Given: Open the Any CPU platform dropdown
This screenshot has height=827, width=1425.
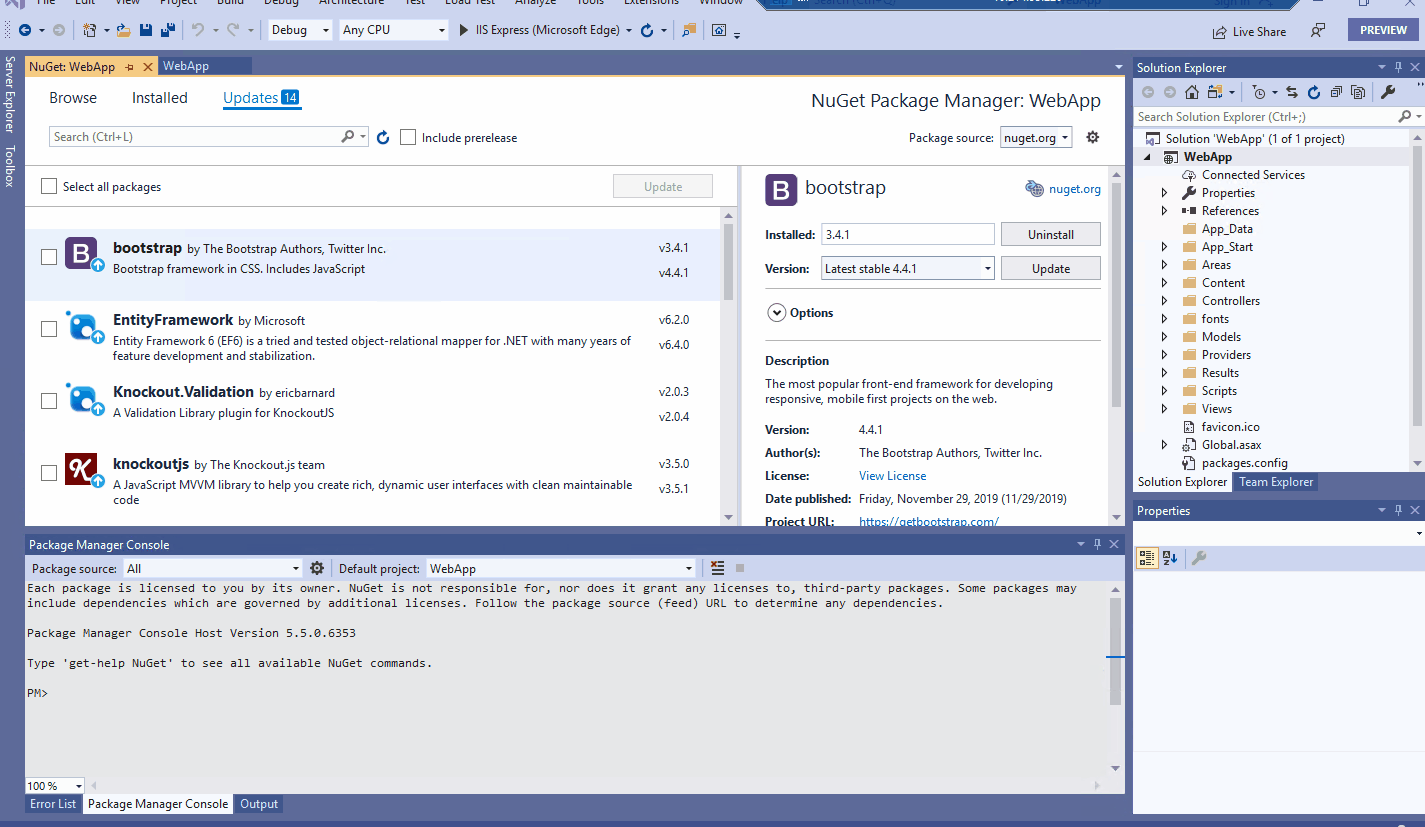Looking at the screenshot, I should pos(393,30).
